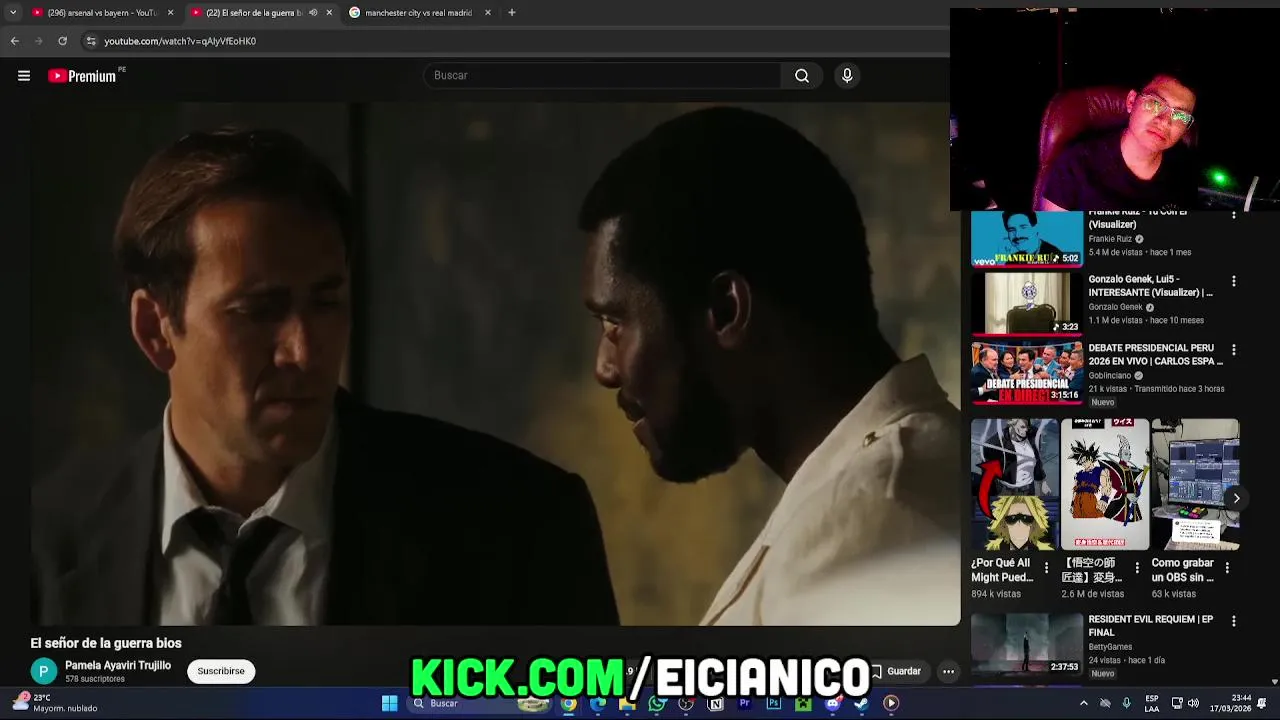This screenshot has height=720, width=1280.
Task: Open Frankie Ruiz video thumbnail
Action: [x=1026, y=239]
